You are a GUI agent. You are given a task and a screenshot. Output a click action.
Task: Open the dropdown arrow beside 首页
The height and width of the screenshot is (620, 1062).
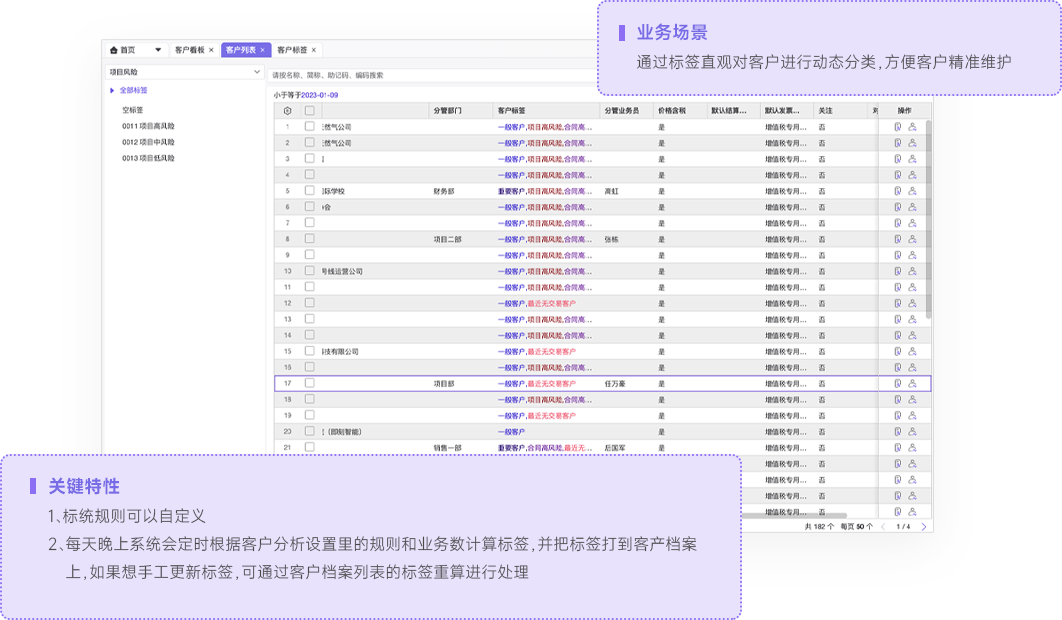(158, 50)
